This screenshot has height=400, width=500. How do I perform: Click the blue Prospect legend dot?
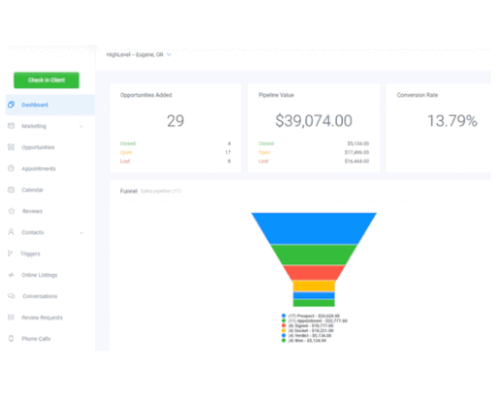284,315
